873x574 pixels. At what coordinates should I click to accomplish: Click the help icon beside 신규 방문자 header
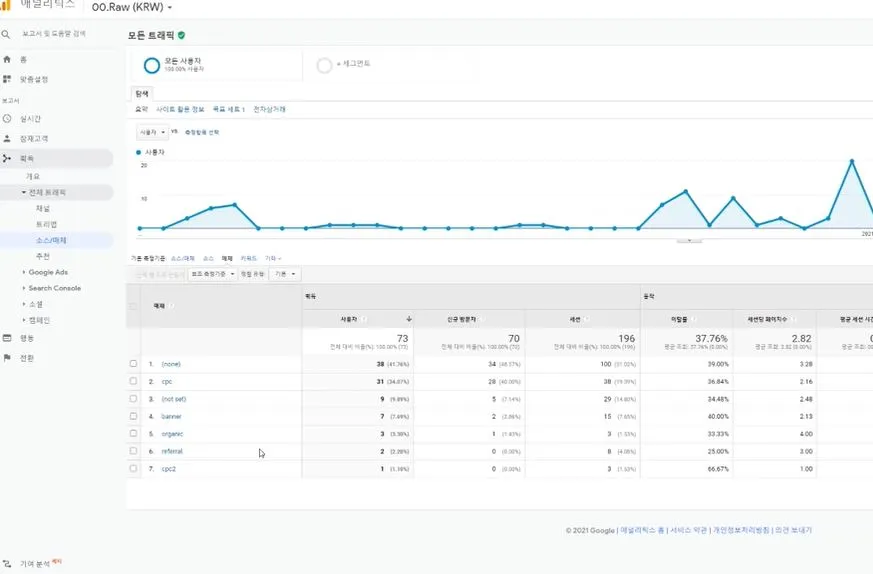pyautogui.click(x=482, y=319)
